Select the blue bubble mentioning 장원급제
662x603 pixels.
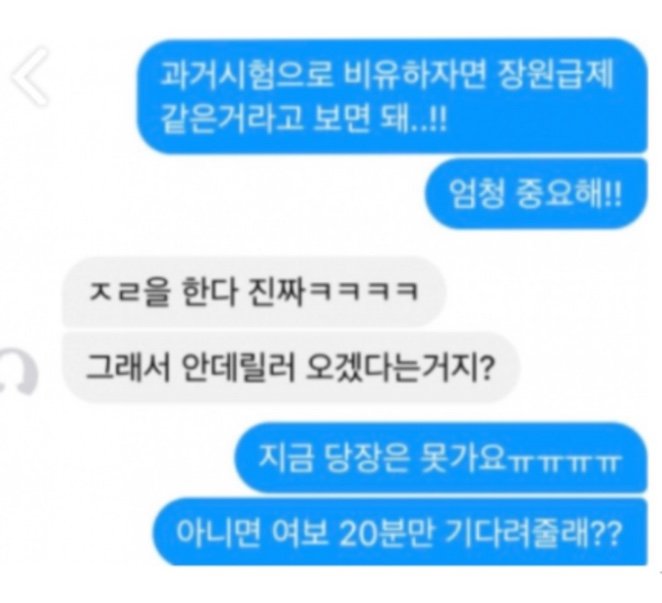(392, 96)
